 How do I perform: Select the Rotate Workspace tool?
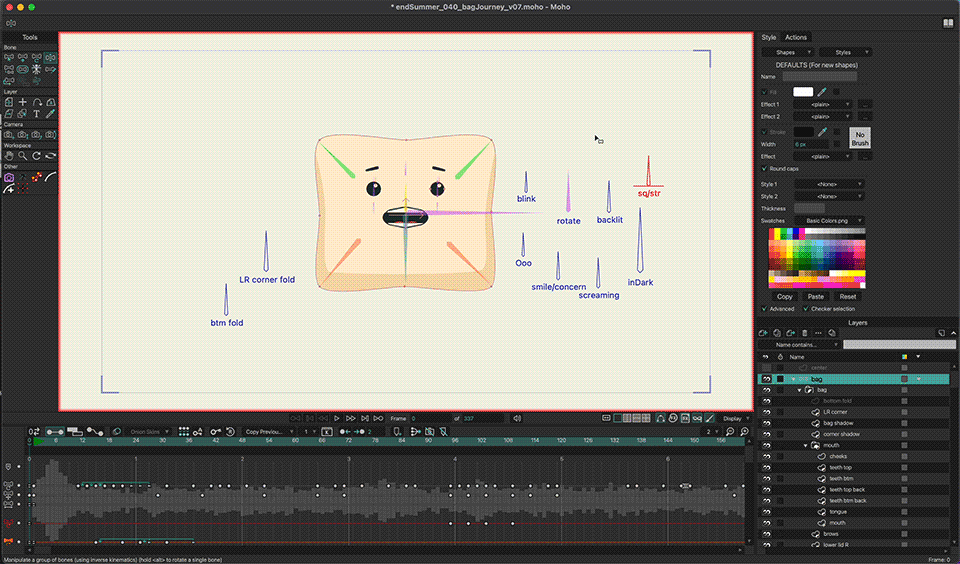click(36, 156)
